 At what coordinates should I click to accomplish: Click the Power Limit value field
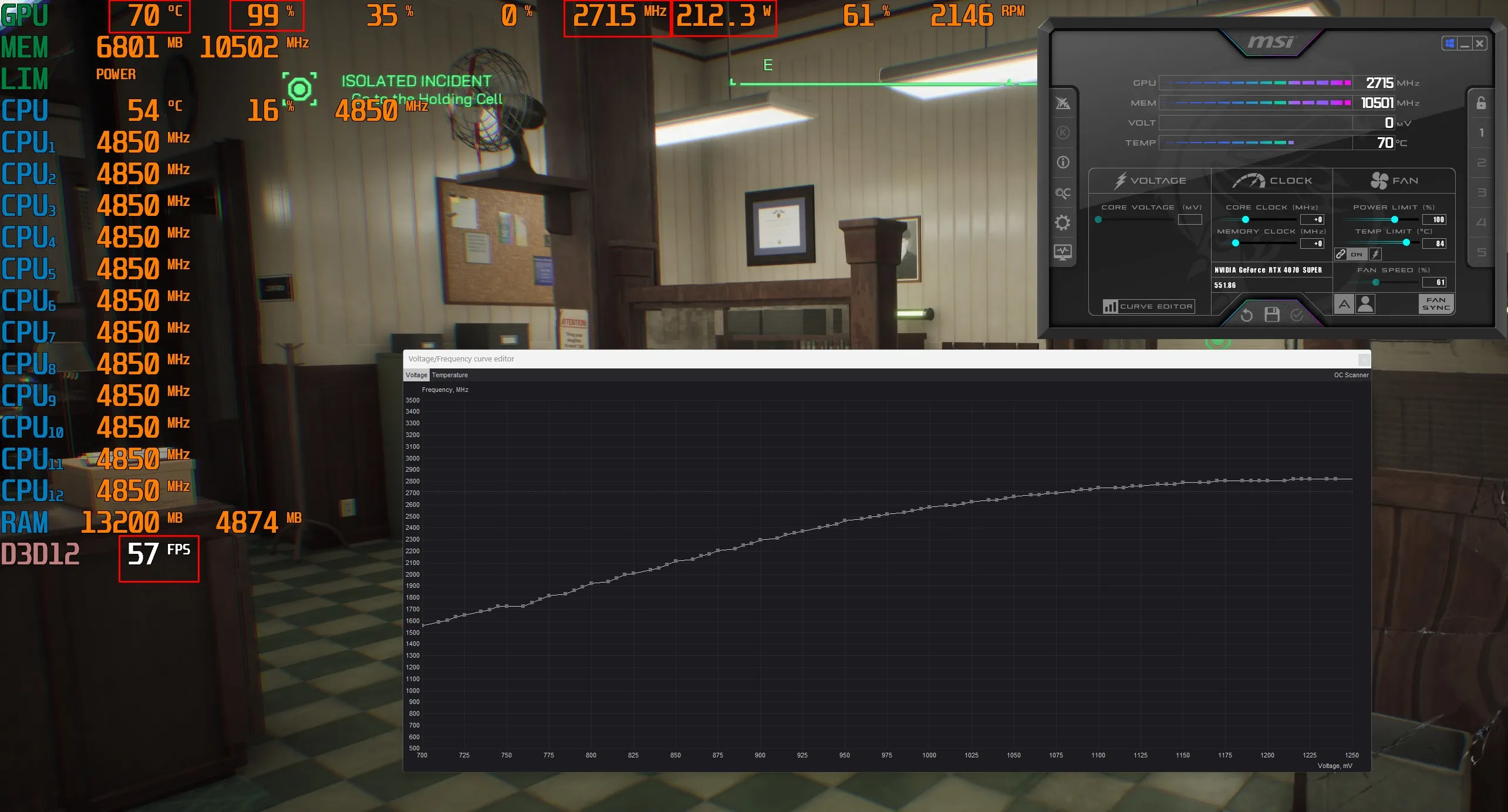tap(1434, 219)
